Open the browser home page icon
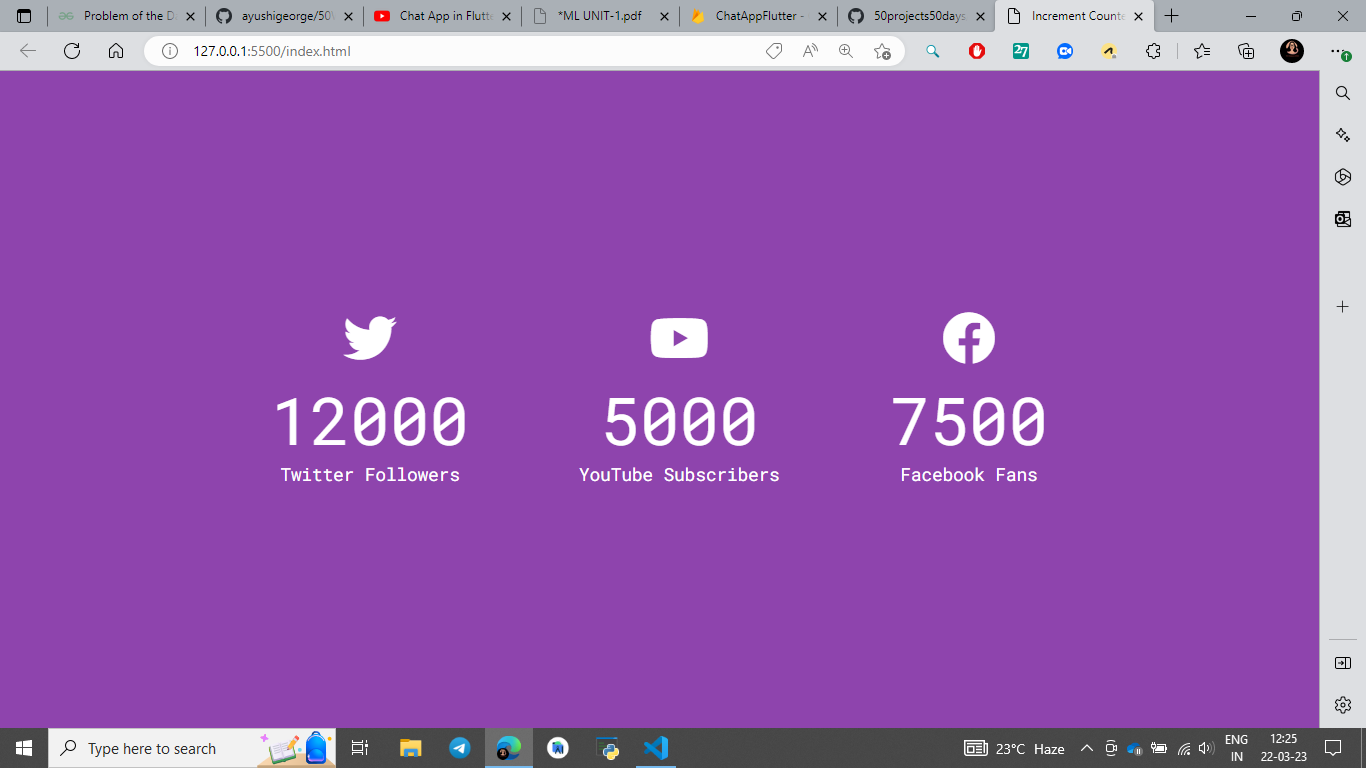This screenshot has height=768, width=1366. (116, 51)
